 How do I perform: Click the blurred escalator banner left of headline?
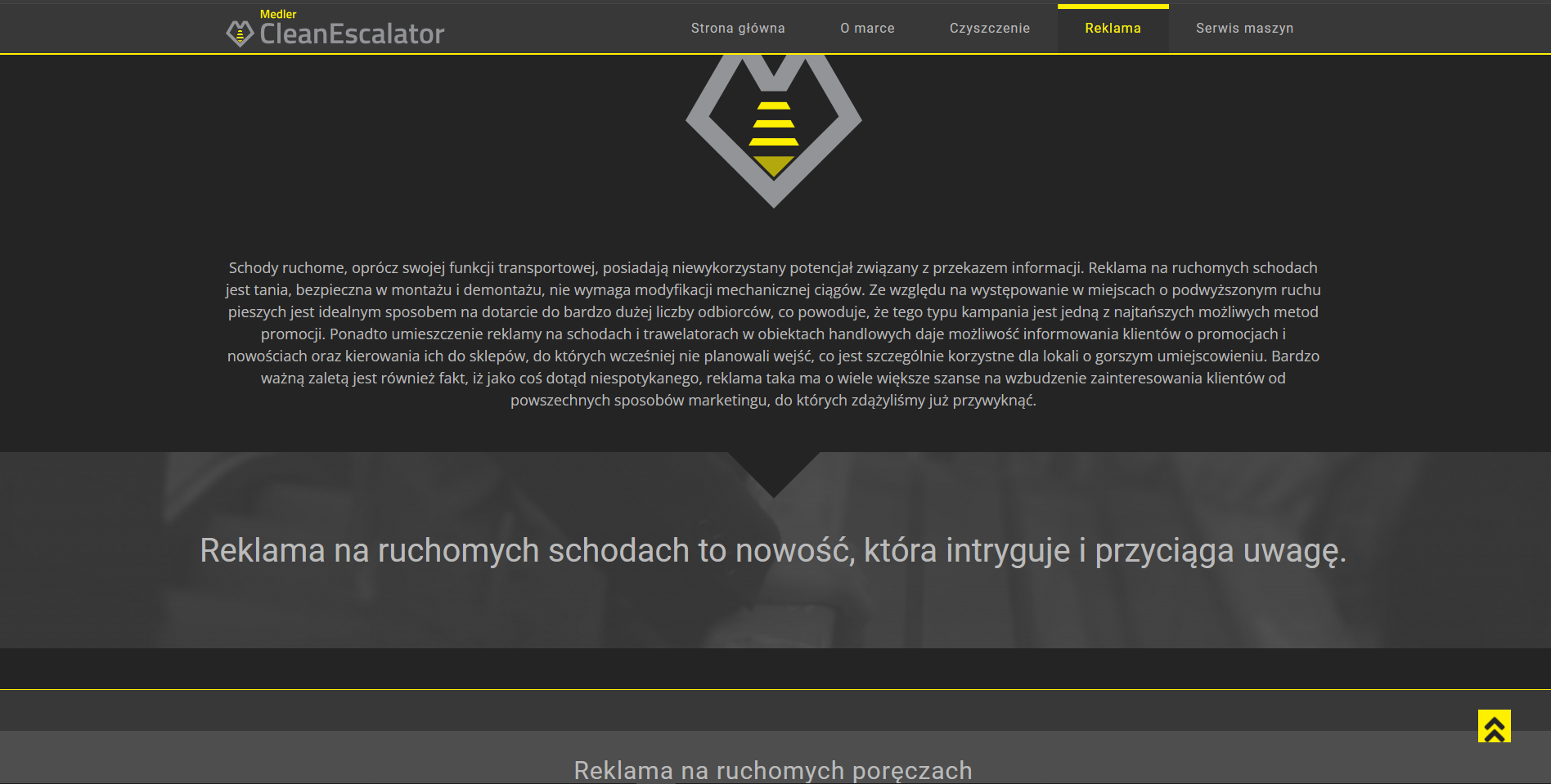98,550
